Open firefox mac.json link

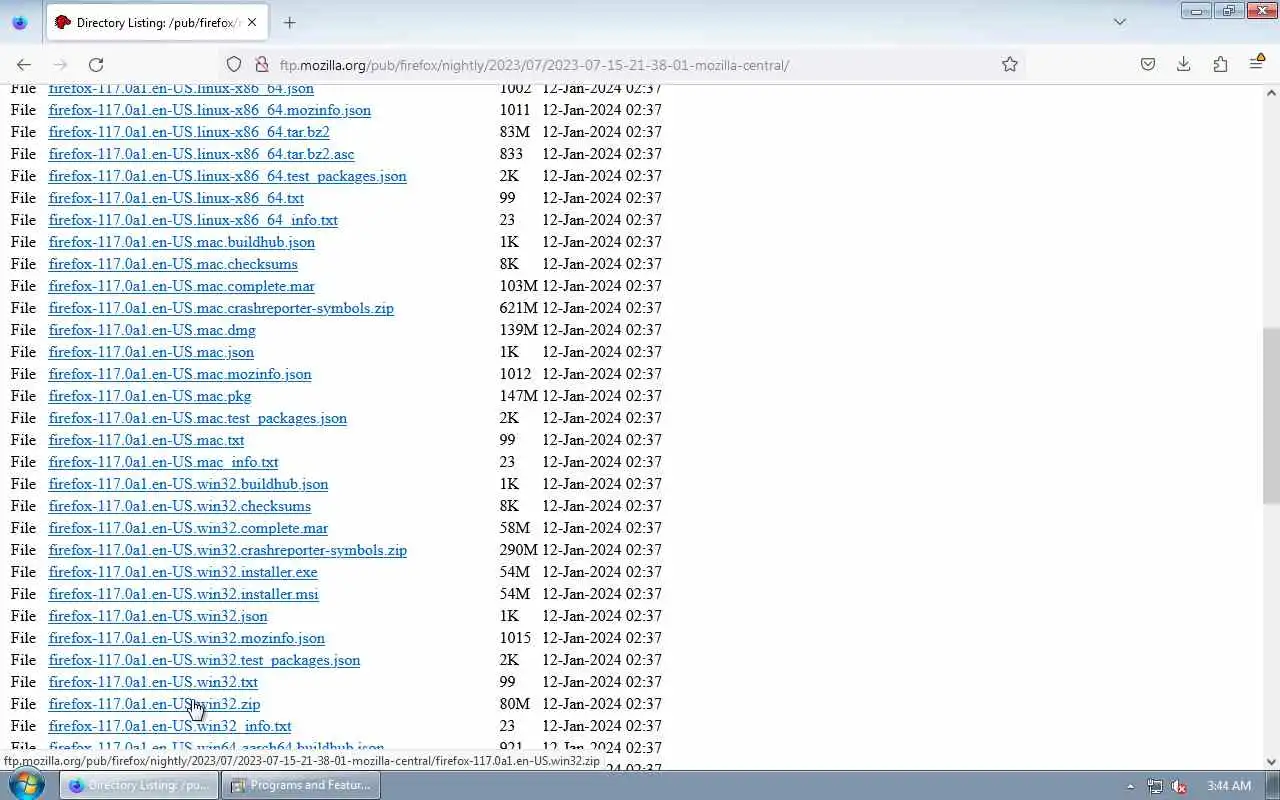click(151, 352)
